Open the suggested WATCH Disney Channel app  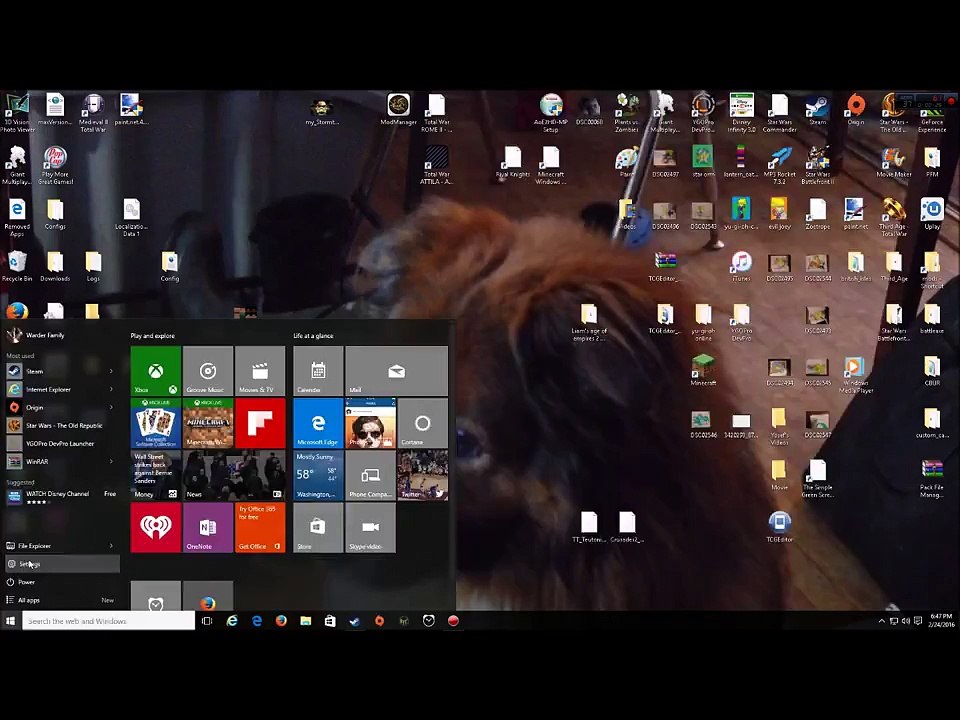coord(62,497)
